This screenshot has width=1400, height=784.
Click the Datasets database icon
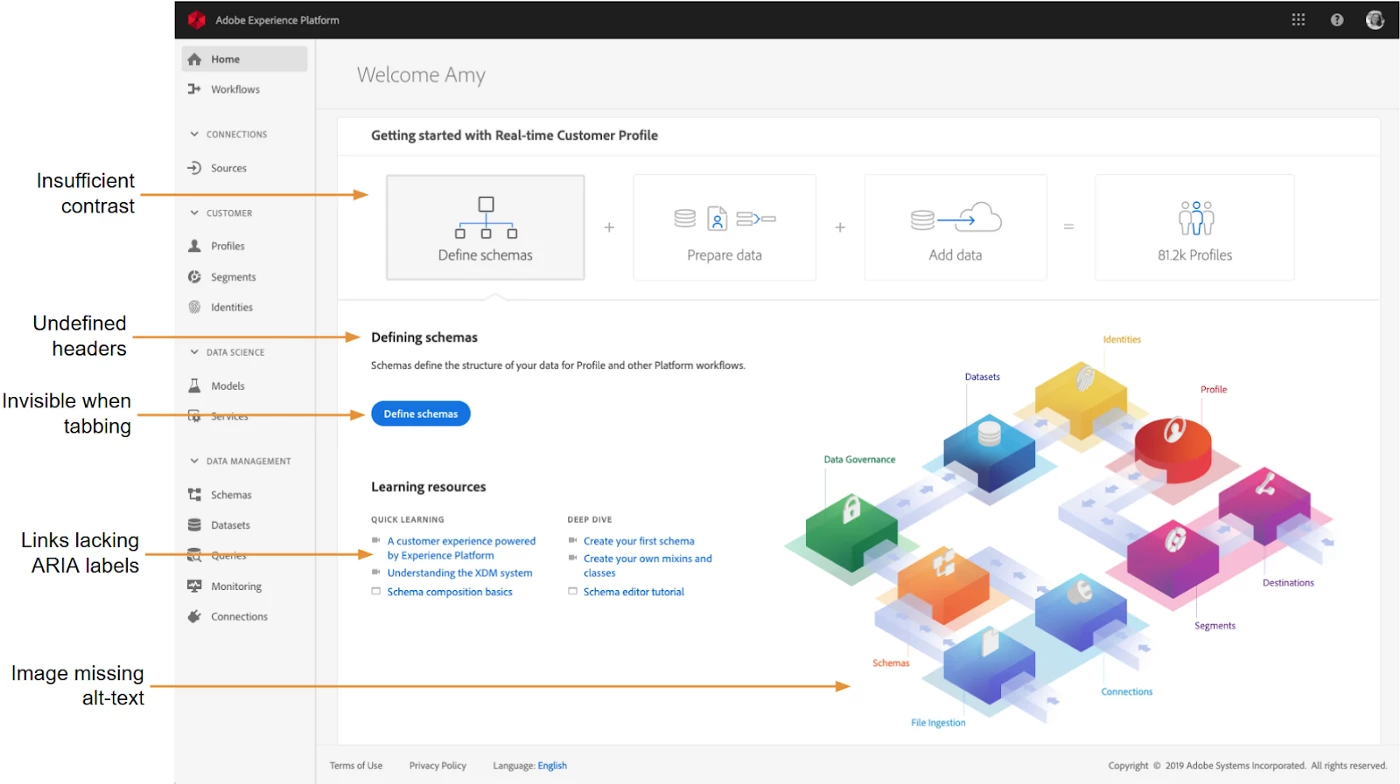click(x=195, y=525)
